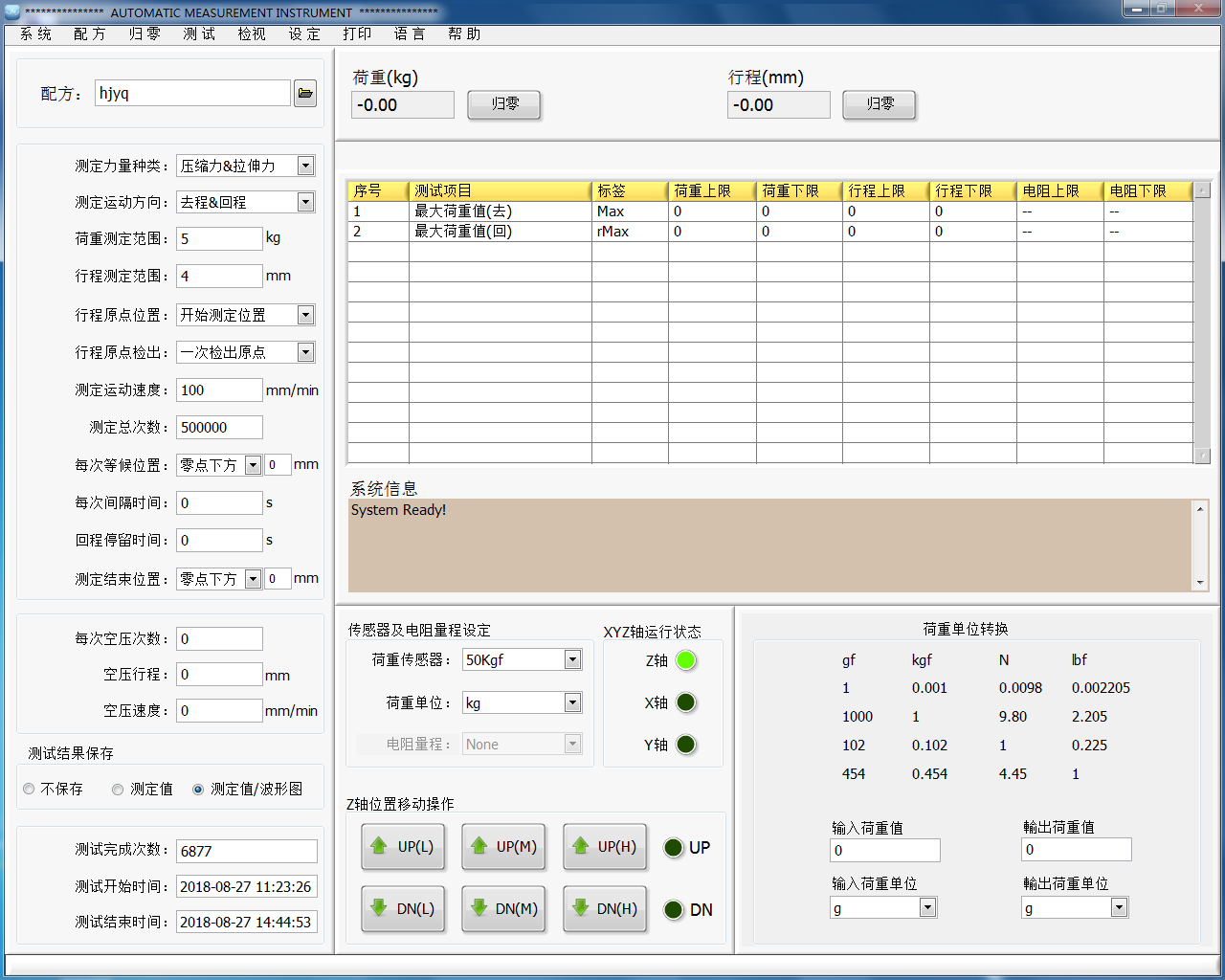Move Z axis down with DN(L)

click(403, 908)
